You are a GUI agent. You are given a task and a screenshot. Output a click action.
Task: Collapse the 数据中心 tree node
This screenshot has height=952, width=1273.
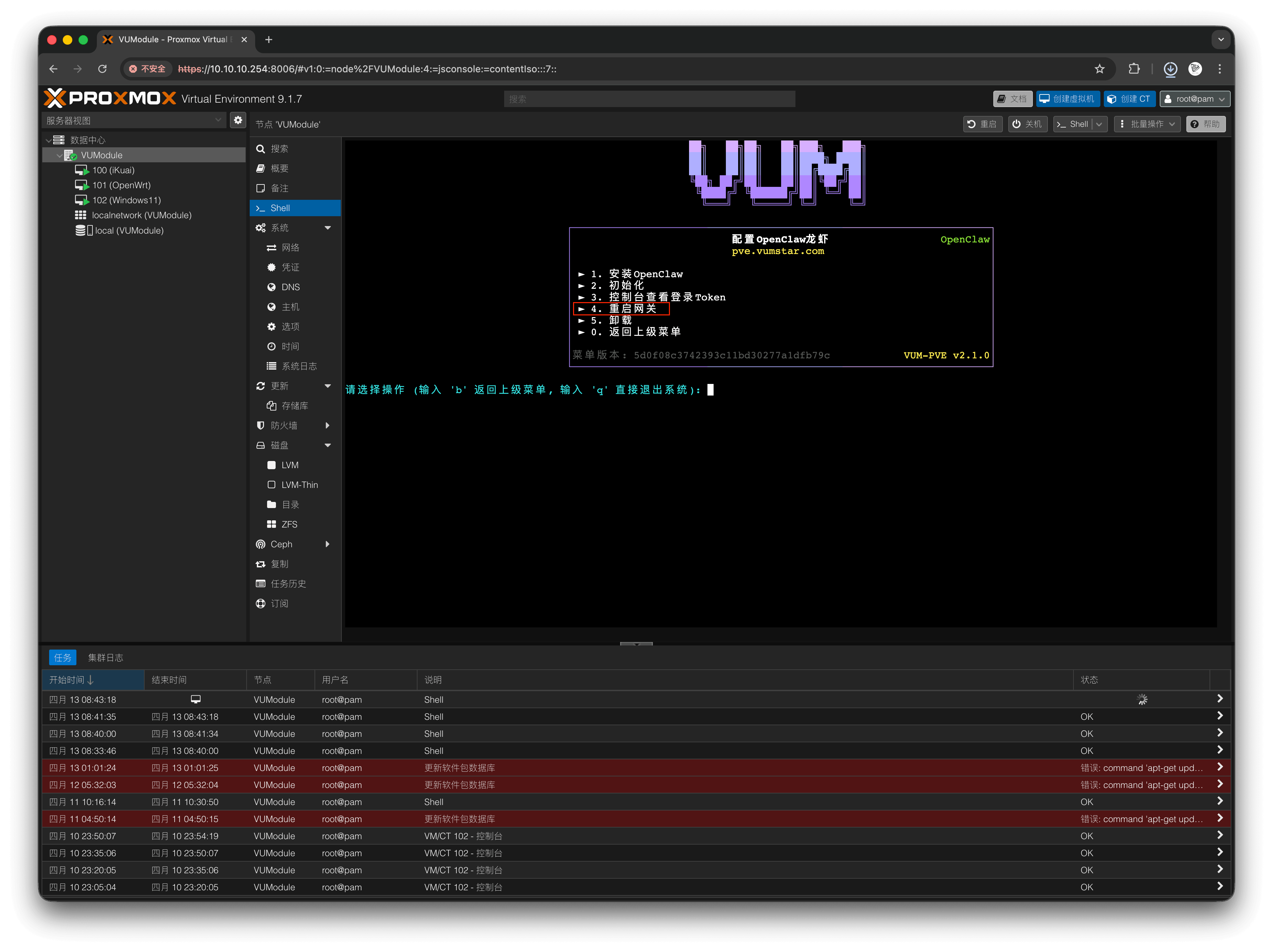(48, 140)
